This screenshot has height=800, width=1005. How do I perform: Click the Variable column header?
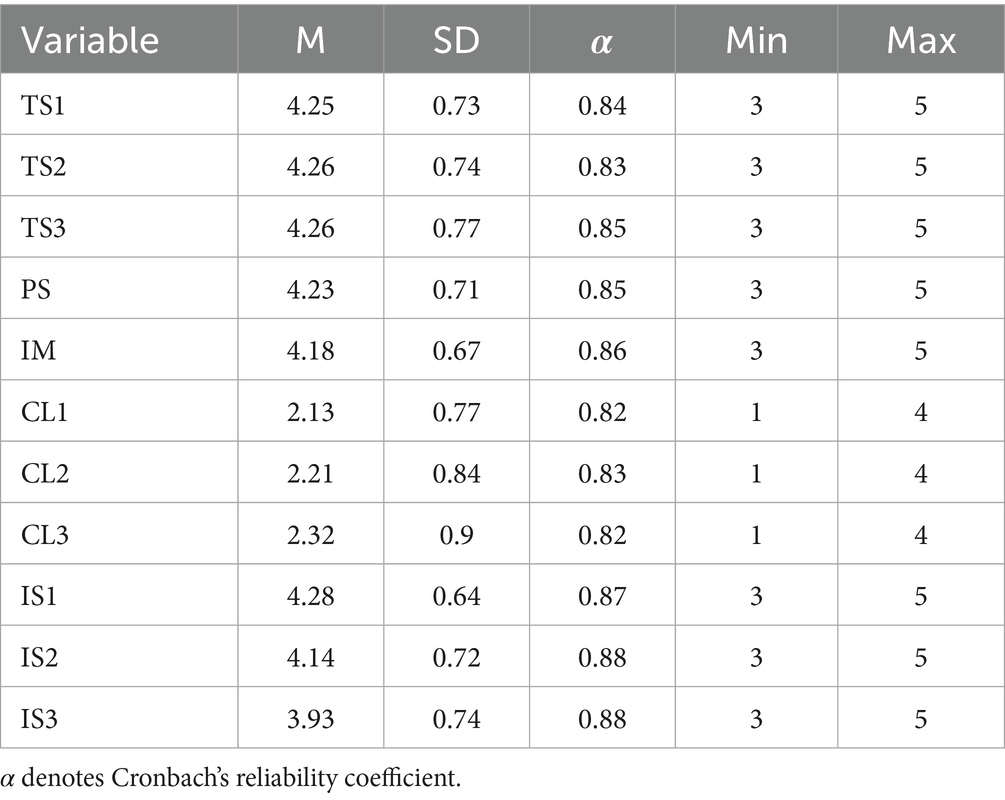[x=90, y=40]
